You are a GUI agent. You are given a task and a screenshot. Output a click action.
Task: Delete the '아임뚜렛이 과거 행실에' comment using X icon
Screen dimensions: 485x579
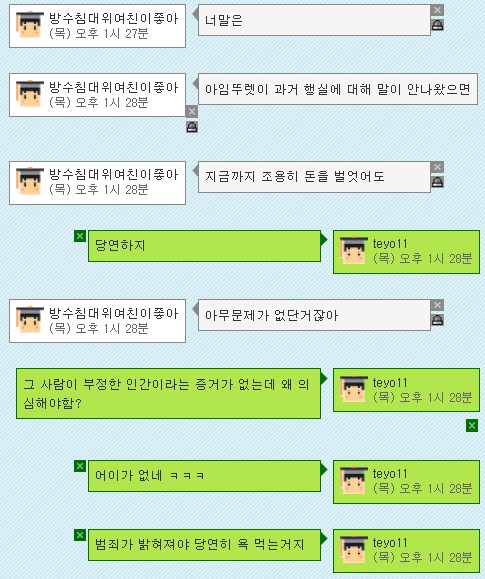[x=192, y=112]
